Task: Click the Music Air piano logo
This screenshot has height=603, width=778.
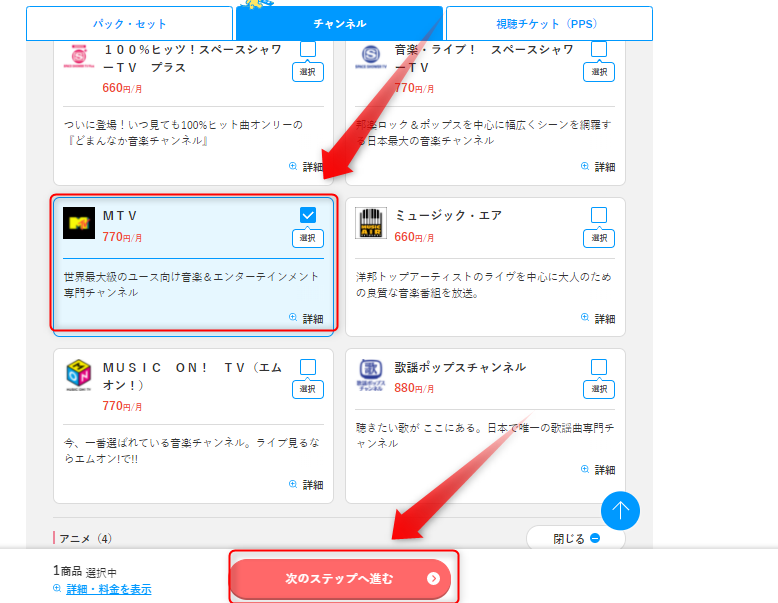Action: pos(371,223)
